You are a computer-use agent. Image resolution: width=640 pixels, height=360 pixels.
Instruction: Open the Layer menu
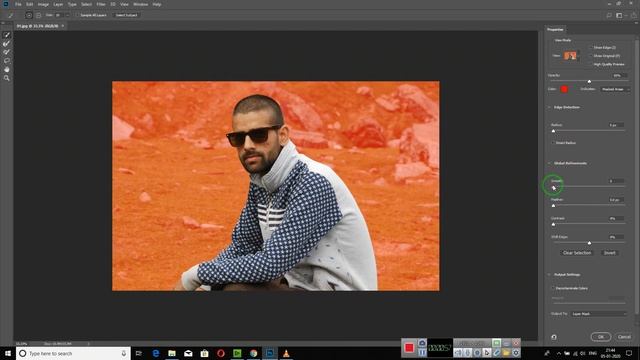(58, 4)
